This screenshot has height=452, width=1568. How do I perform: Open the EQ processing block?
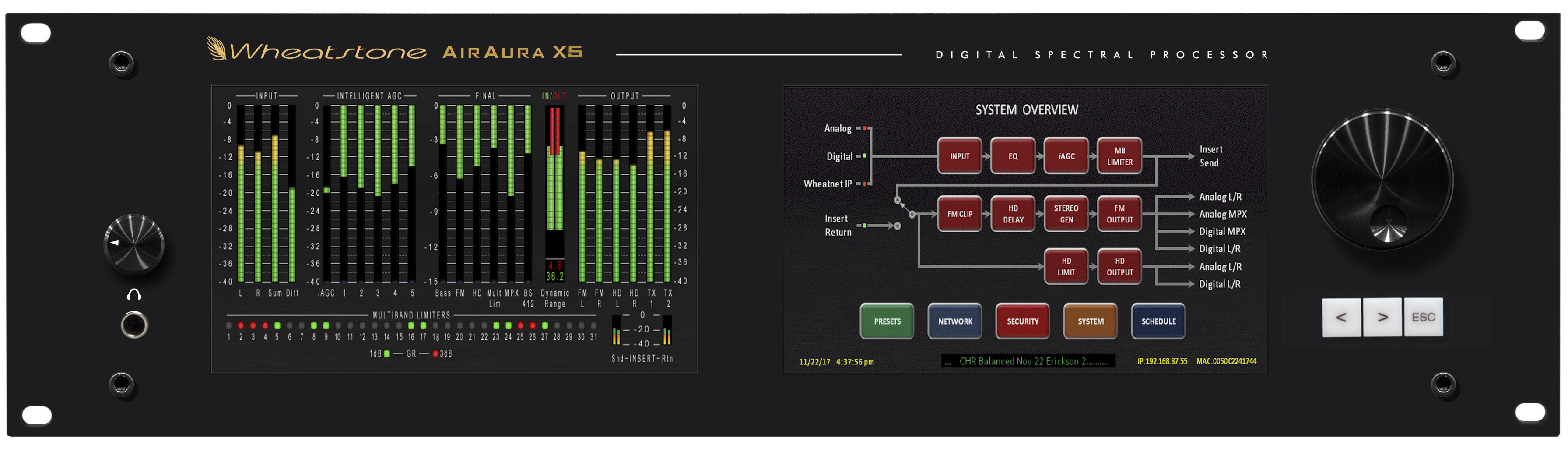pos(1013,156)
